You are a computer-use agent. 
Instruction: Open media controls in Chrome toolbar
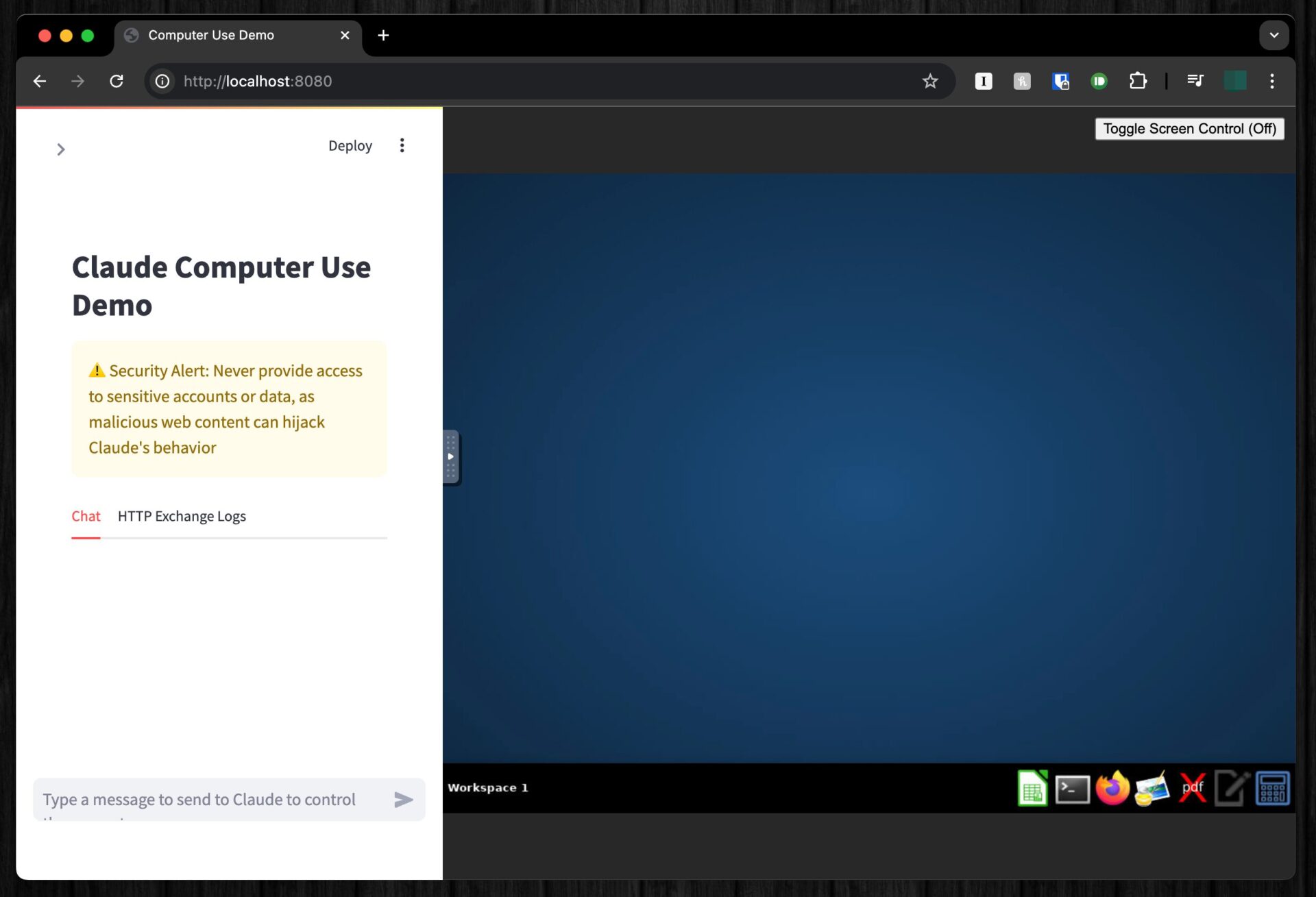click(1195, 81)
